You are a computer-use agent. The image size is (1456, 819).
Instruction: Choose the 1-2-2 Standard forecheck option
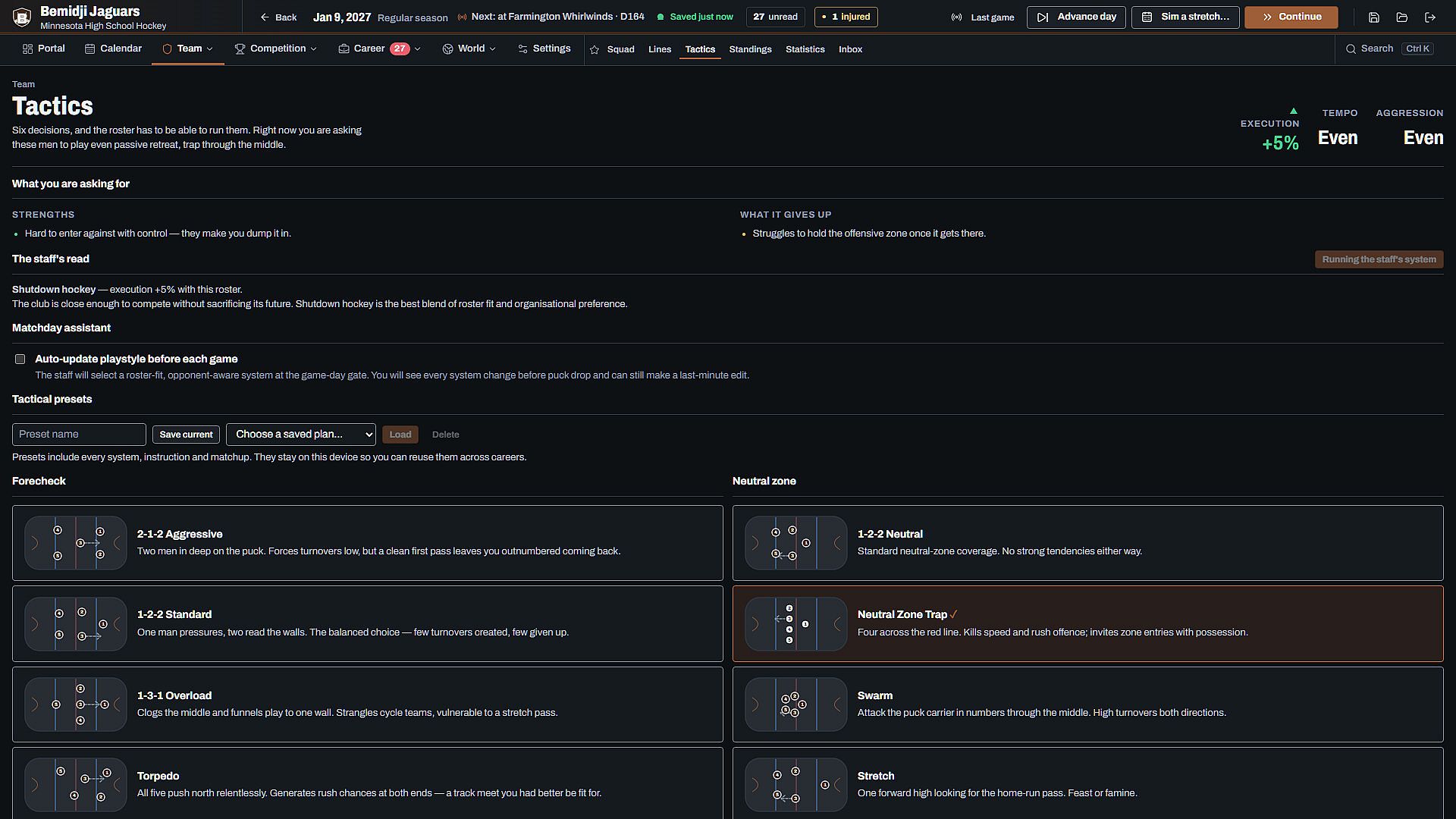click(367, 623)
